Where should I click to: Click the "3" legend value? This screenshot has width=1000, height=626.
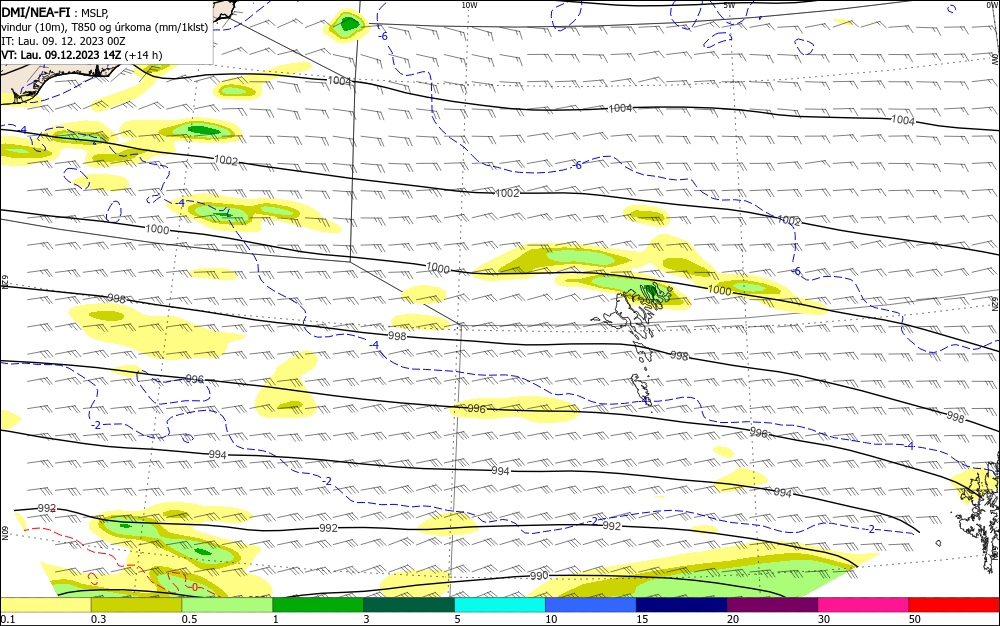coord(366,619)
